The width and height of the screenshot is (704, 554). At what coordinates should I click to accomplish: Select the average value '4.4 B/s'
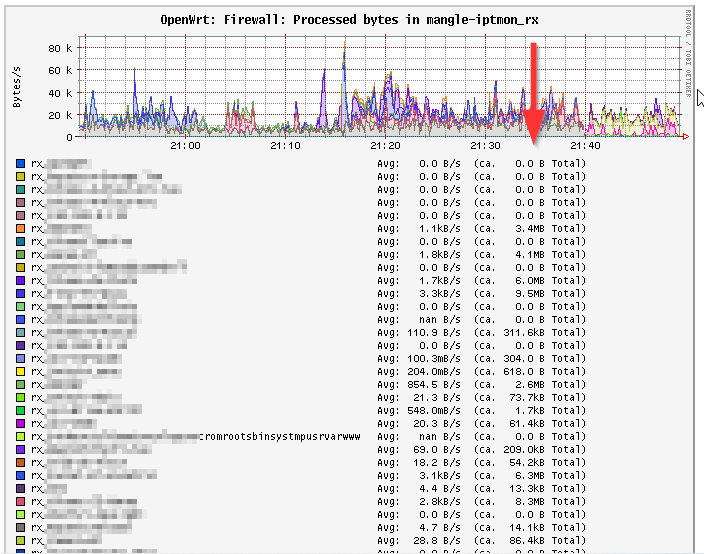point(440,489)
